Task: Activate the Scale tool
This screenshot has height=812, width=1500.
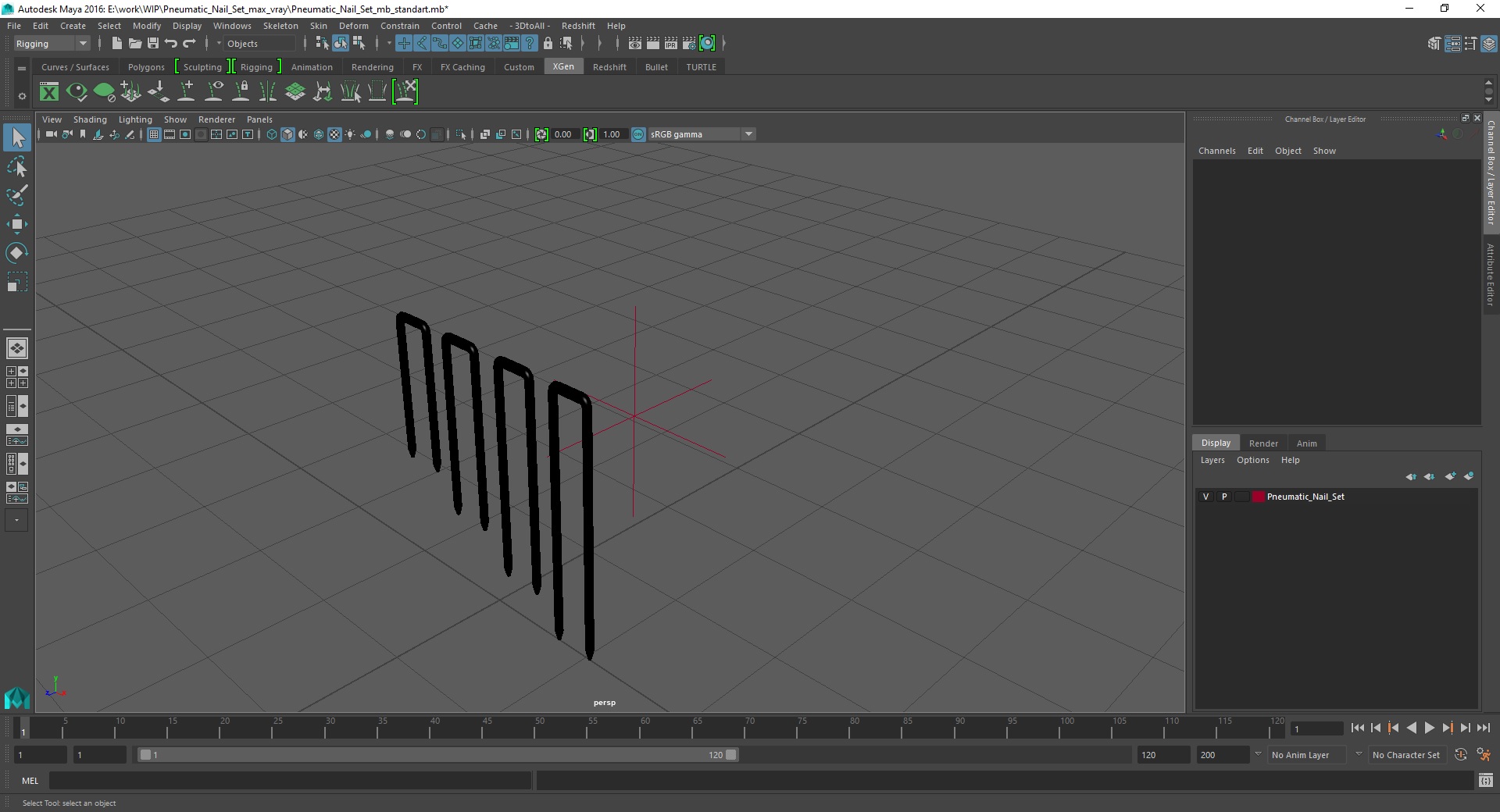Action: point(17,282)
